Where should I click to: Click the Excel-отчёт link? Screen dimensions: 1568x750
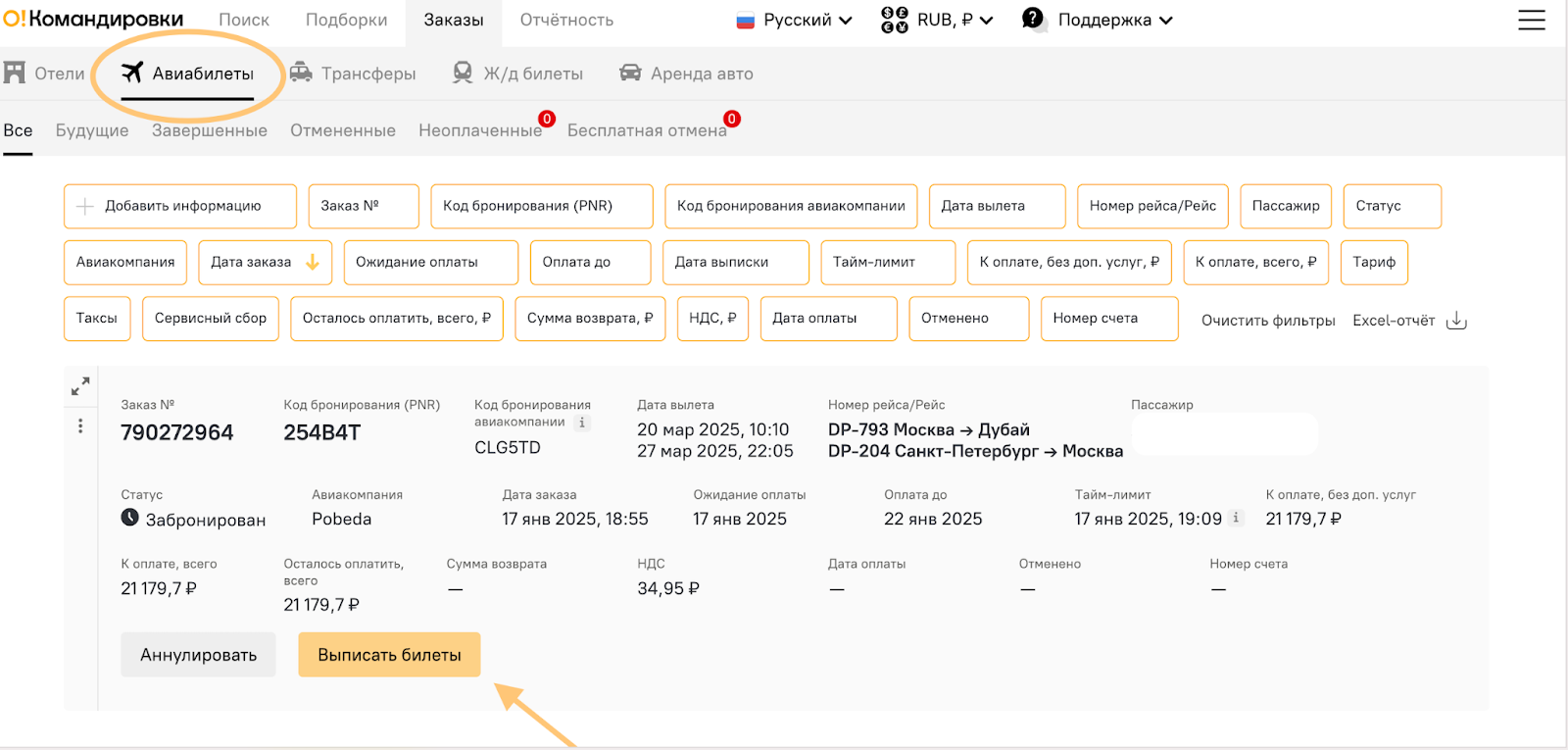pos(1394,321)
